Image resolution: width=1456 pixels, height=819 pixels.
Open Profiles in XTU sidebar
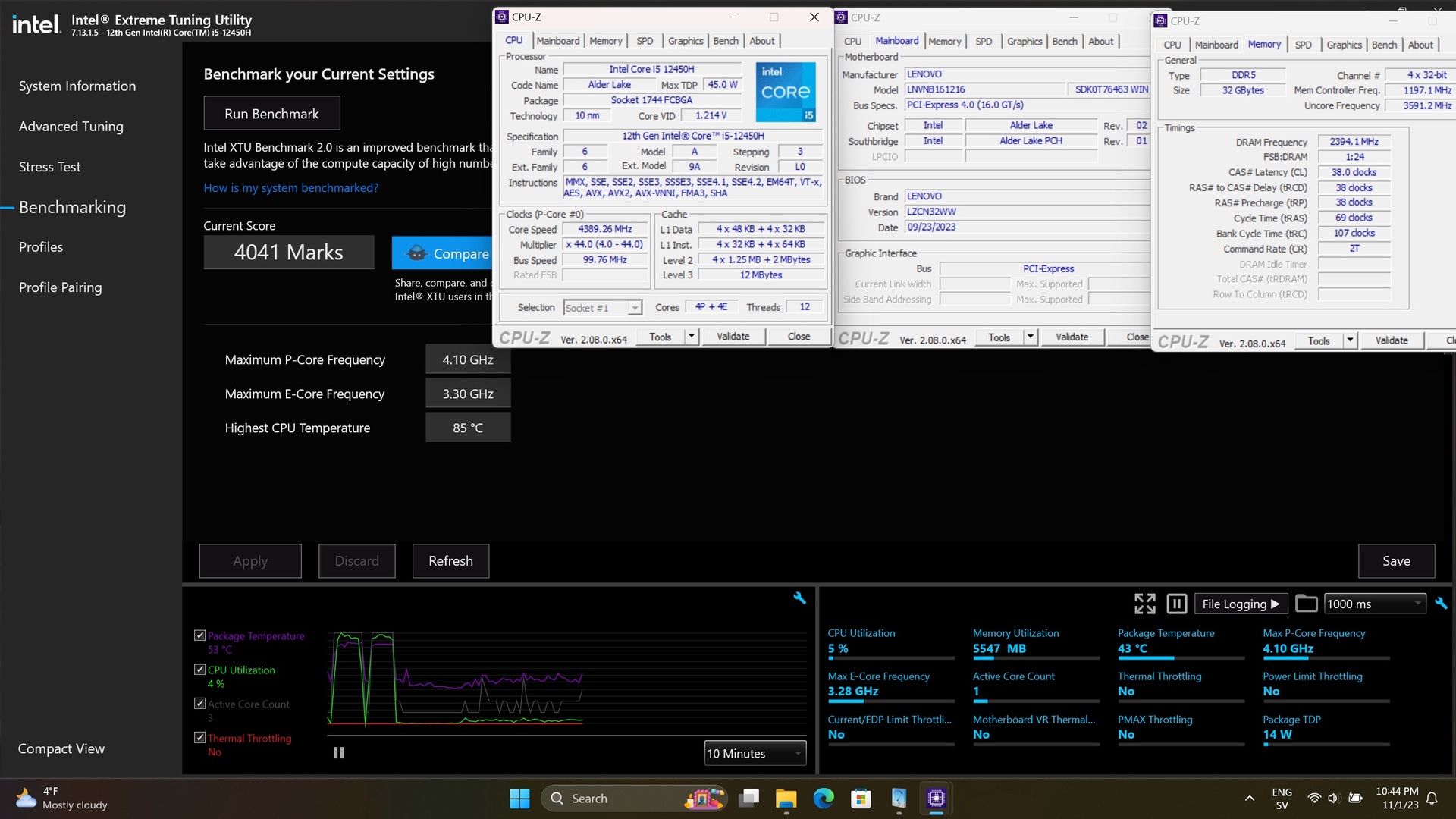point(41,247)
